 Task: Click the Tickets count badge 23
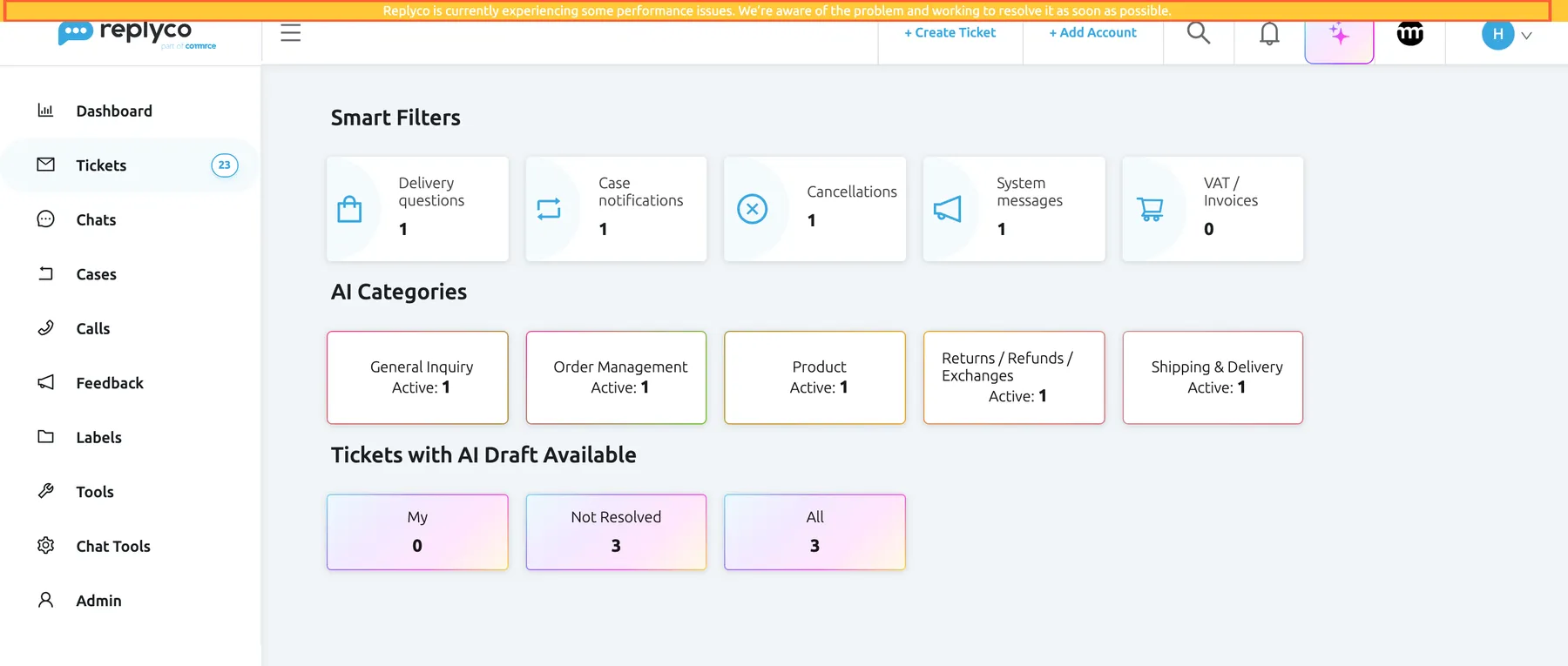coord(225,165)
